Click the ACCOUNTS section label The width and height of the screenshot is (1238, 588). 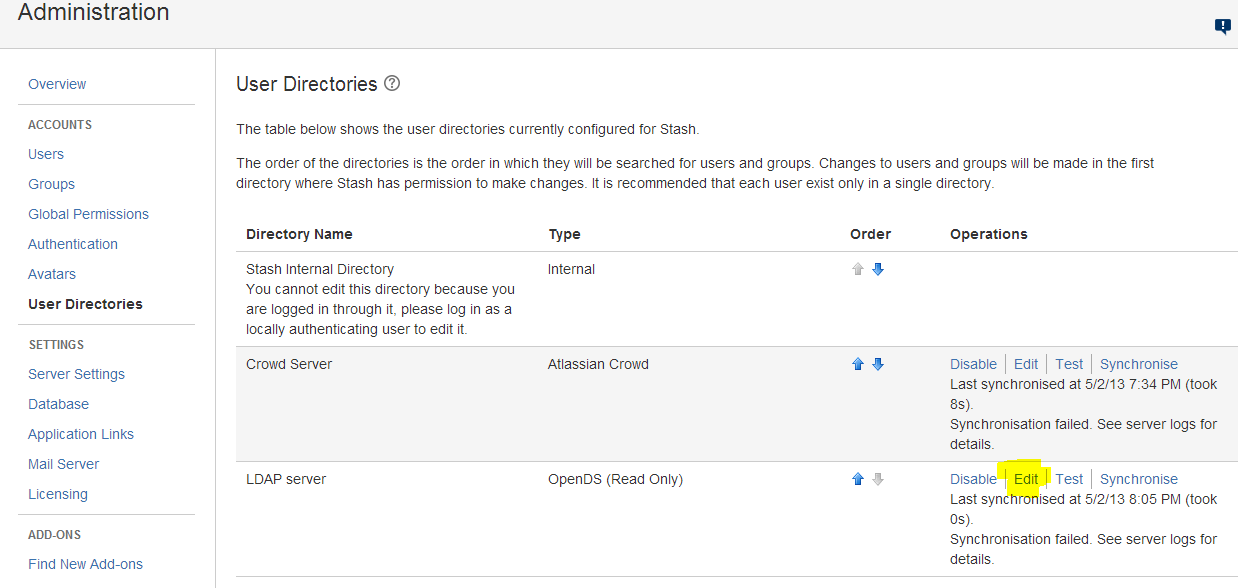(x=60, y=125)
